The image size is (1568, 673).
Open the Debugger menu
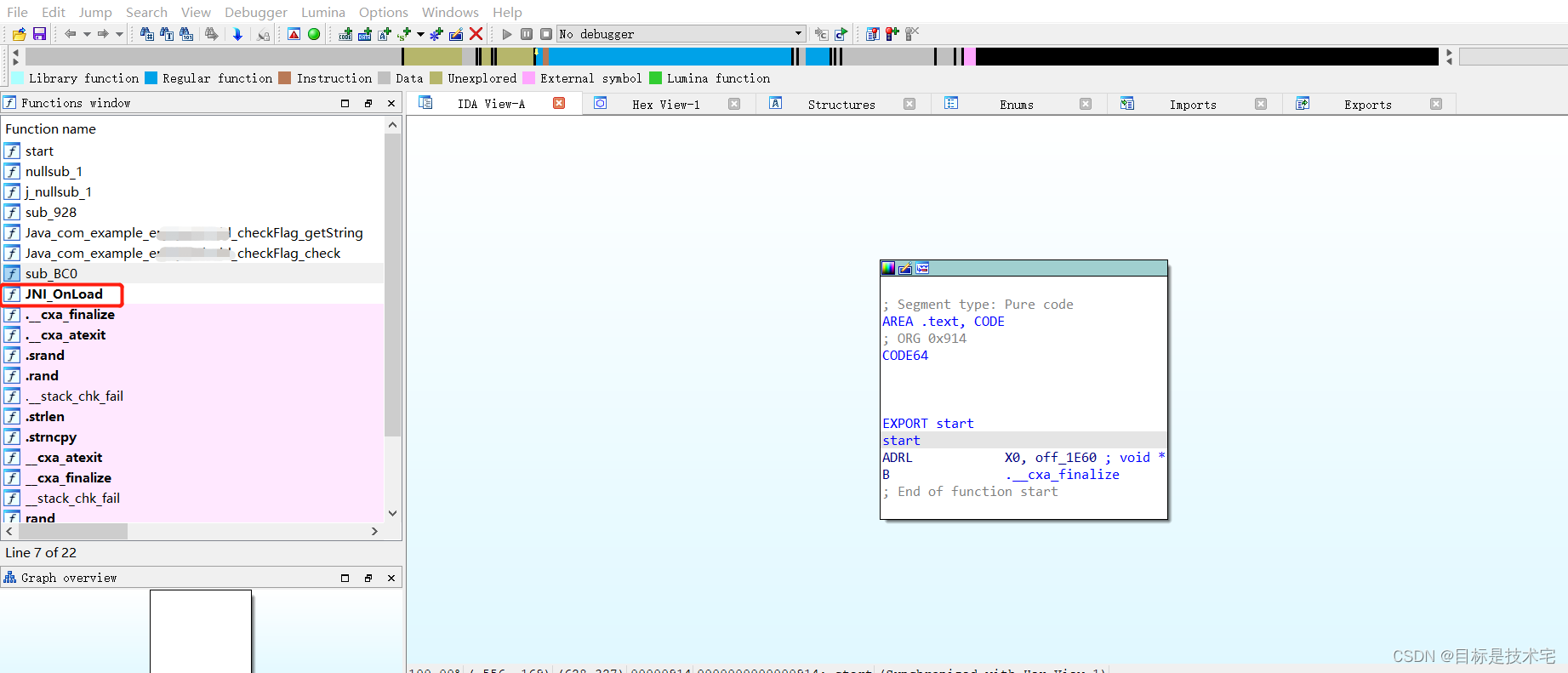pyautogui.click(x=255, y=12)
